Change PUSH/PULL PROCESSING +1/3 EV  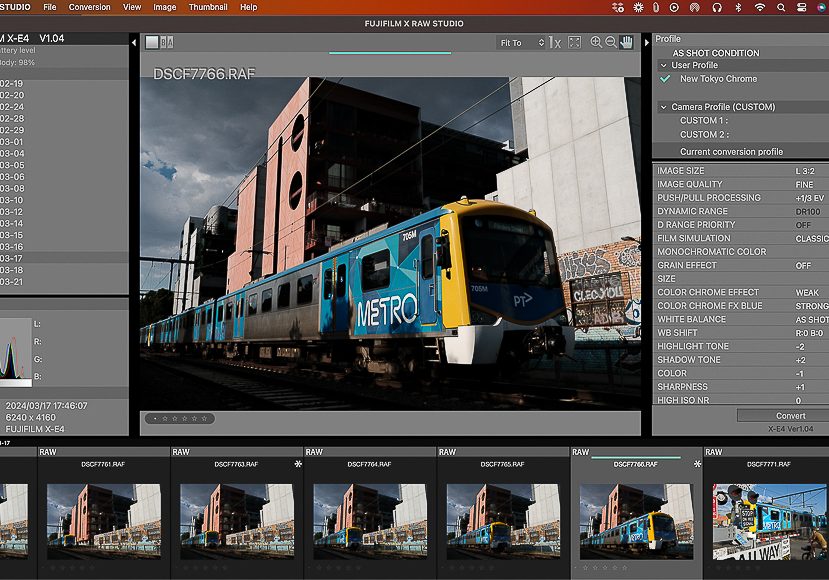(x=809, y=198)
